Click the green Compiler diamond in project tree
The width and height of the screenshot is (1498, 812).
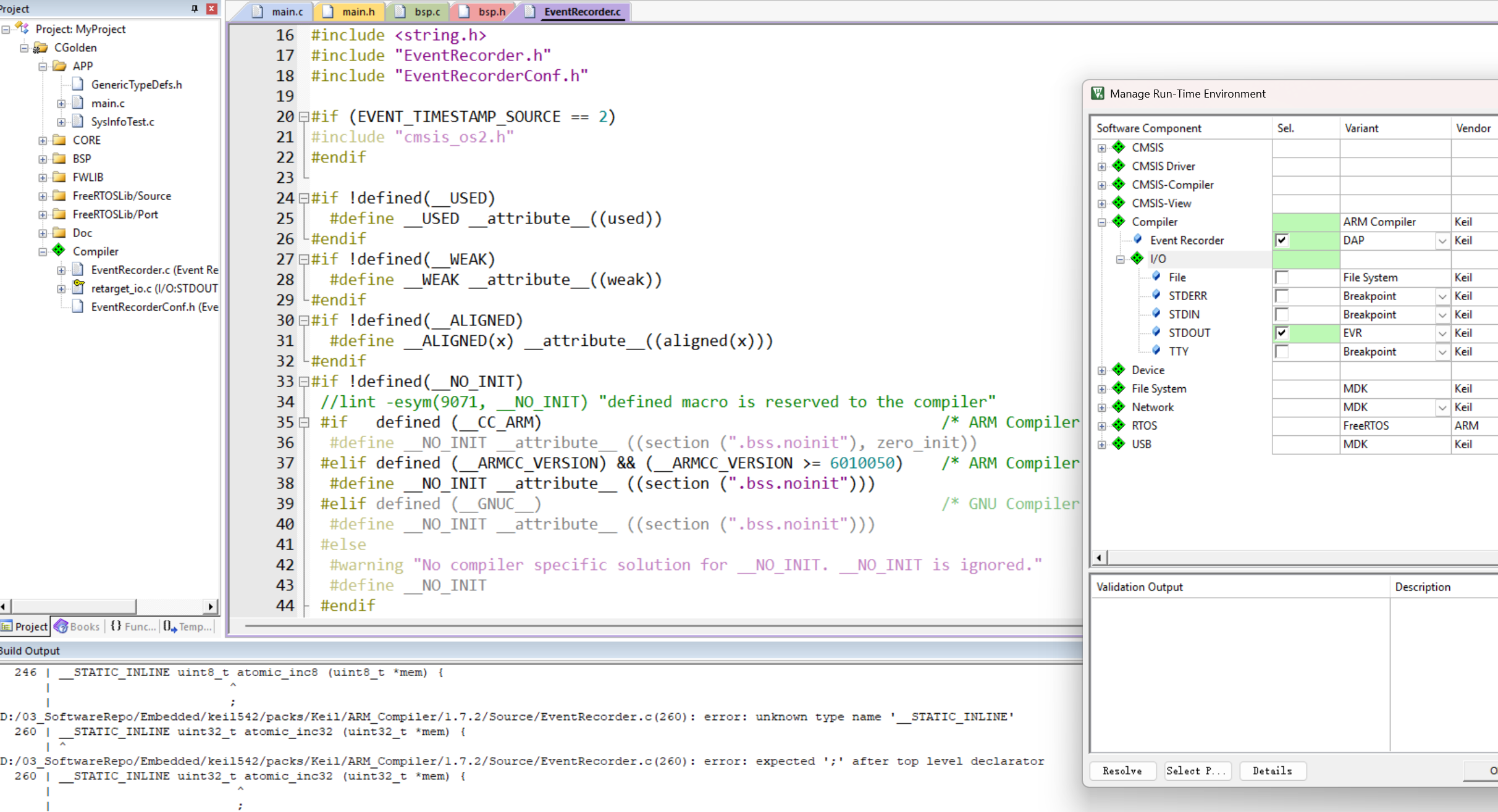tap(59, 250)
